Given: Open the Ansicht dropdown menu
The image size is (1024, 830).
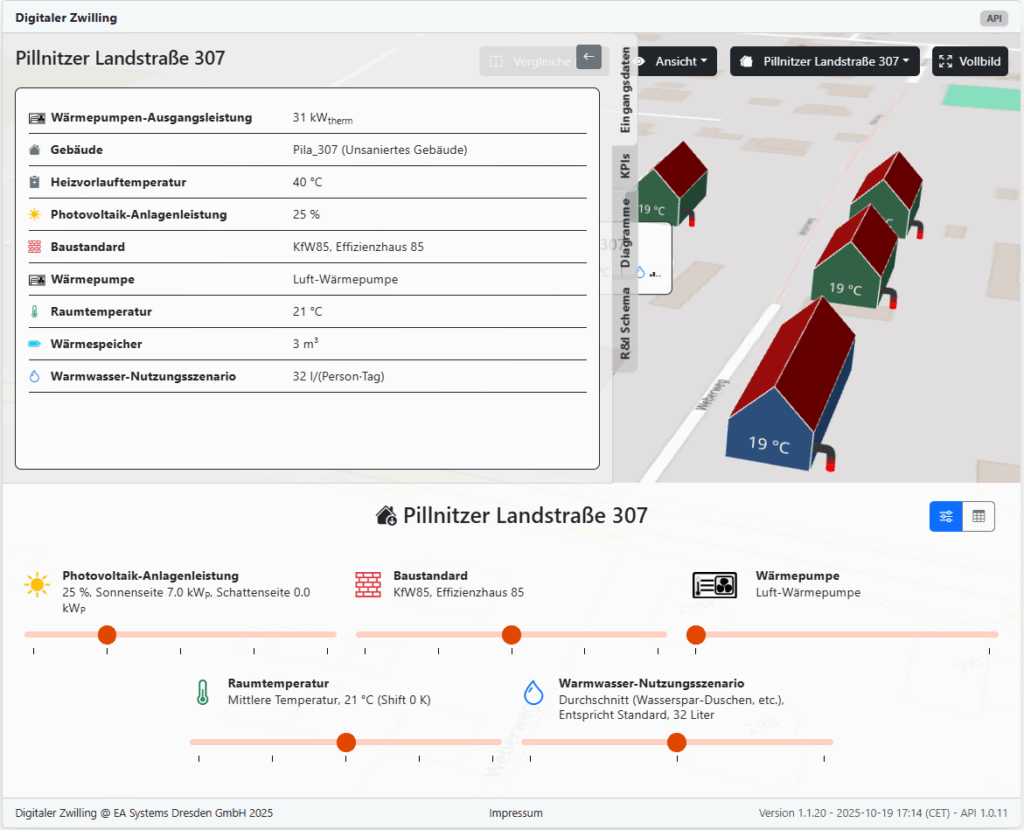Looking at the screenshot, I should click(676, 61).
